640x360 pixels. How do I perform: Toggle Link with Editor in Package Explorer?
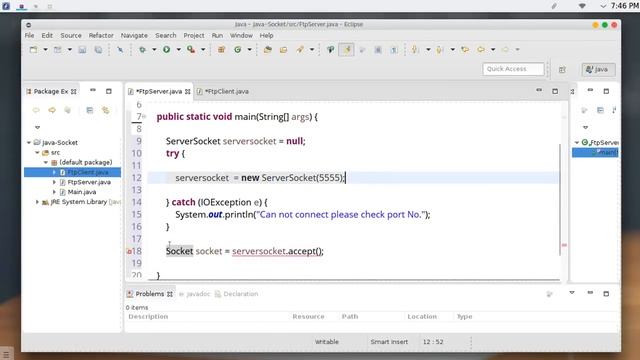[106, 110]
